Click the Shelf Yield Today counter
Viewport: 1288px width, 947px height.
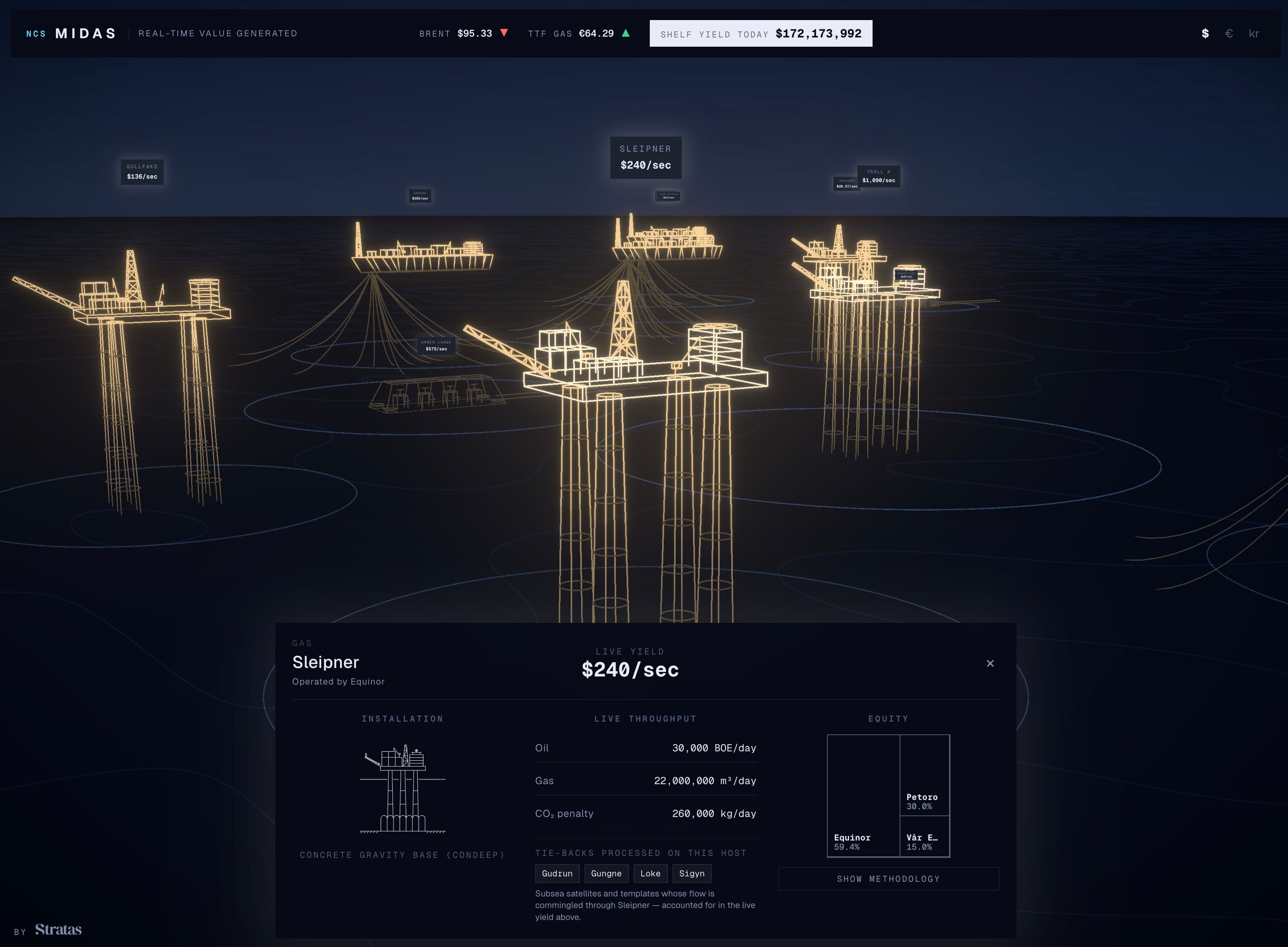761,33
